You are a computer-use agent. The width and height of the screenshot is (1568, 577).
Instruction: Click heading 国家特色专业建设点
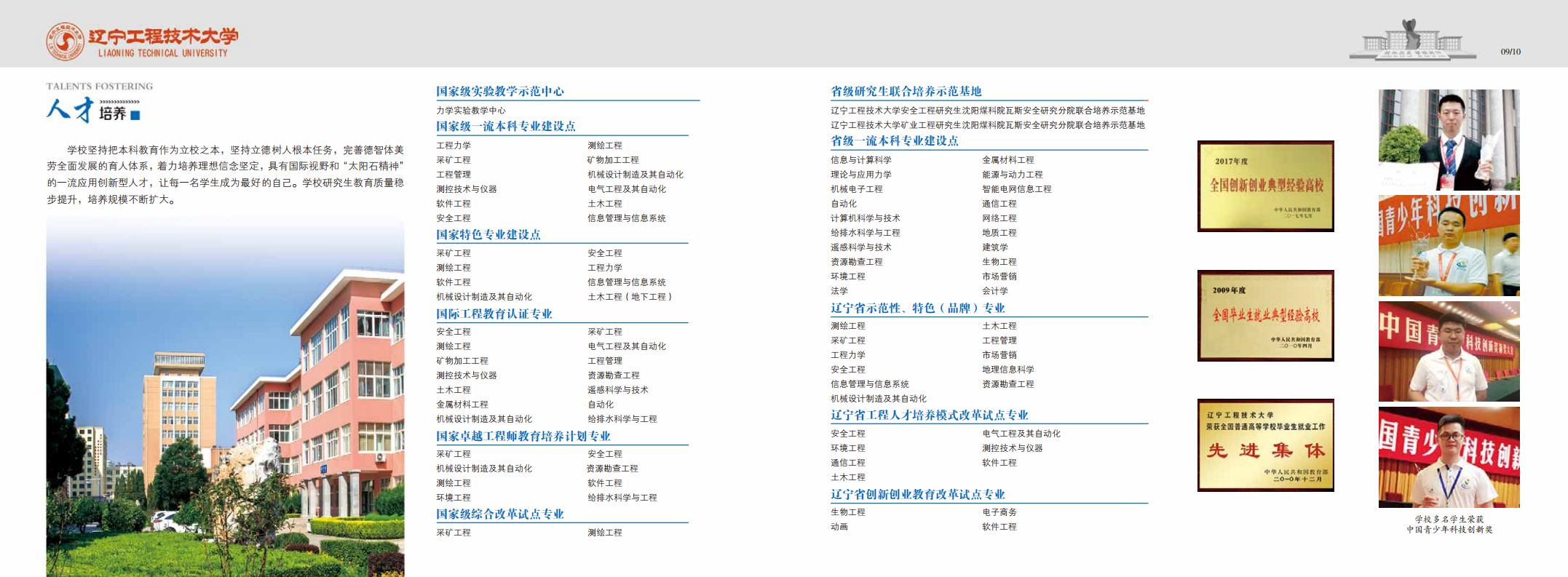pyautogui.click(x=488, y=234)
